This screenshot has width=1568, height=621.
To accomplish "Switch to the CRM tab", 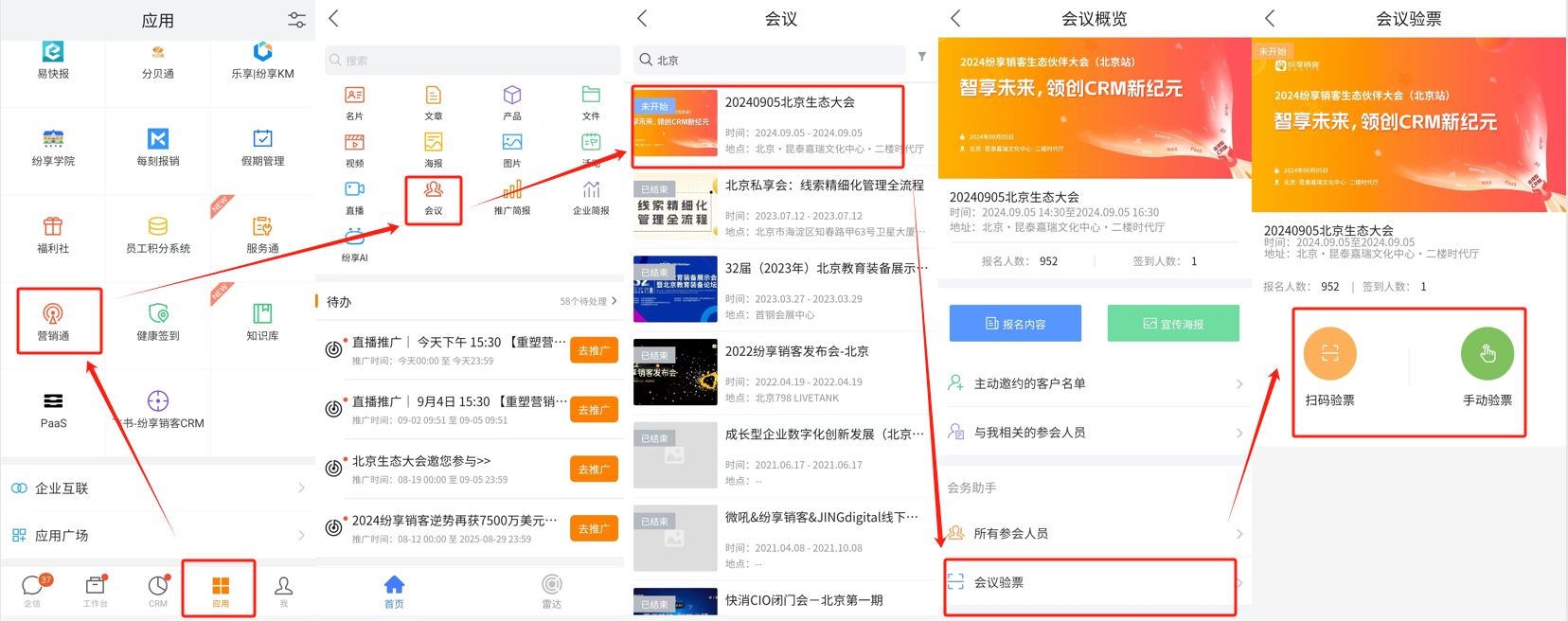I will click(x=158, y=590).
